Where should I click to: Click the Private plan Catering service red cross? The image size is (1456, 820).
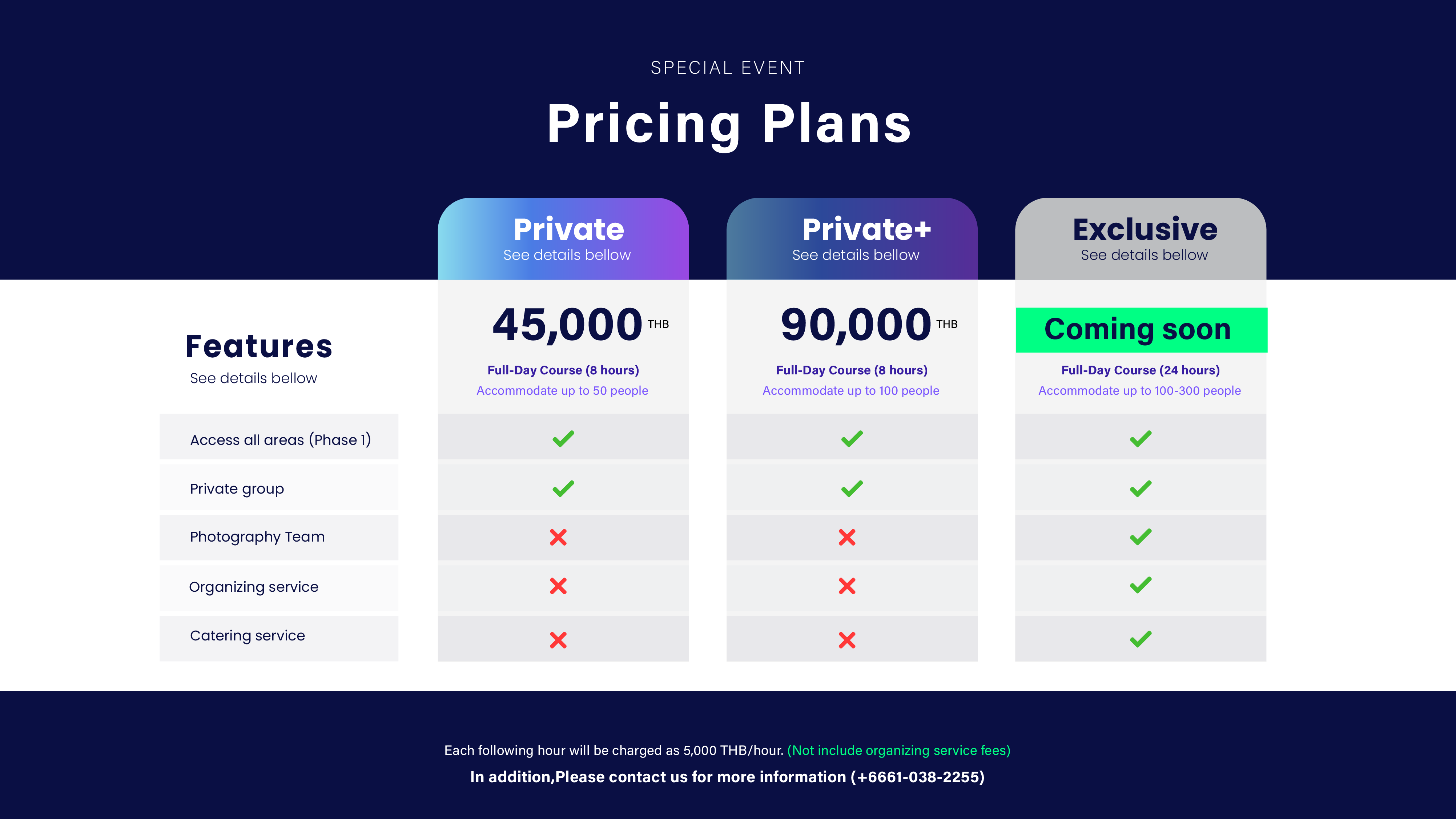(558, 640)
